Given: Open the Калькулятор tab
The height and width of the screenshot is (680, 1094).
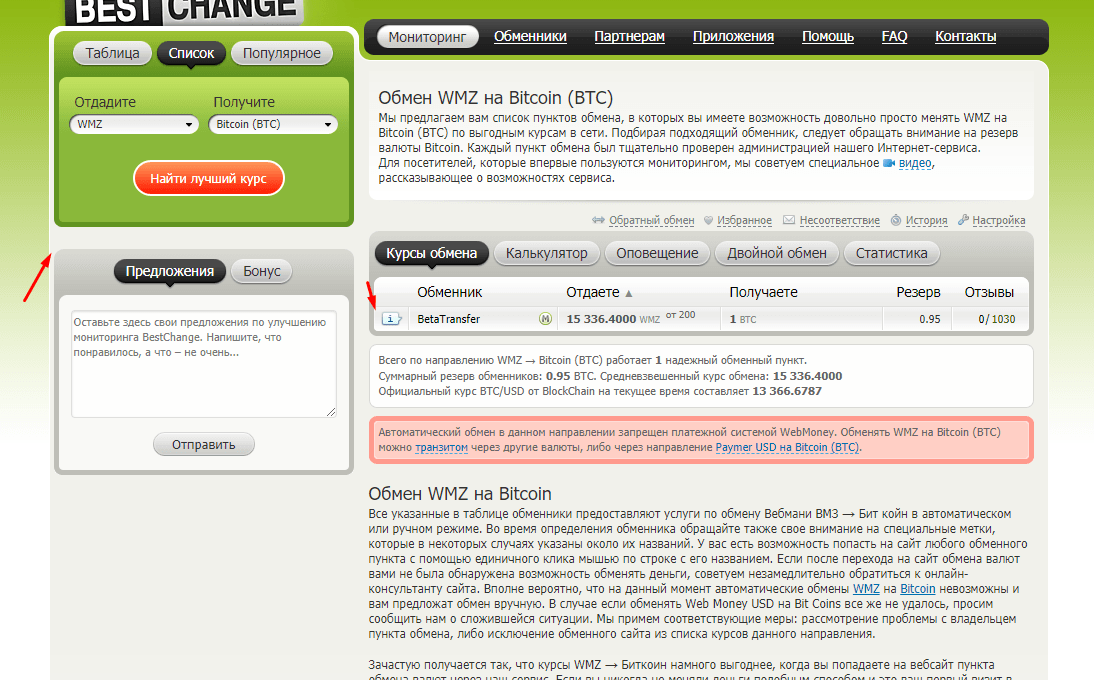Looking at the screenshot, I should click(x=546, y=253).
